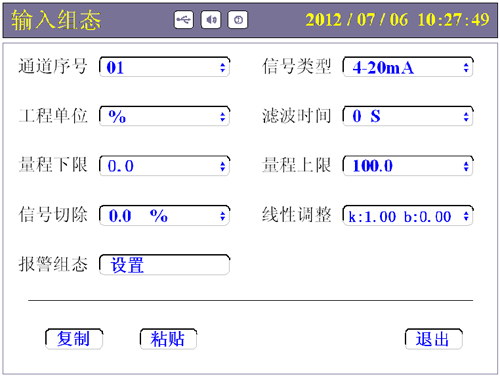
Task: Click the USB status icon
Action: point(184,20)
